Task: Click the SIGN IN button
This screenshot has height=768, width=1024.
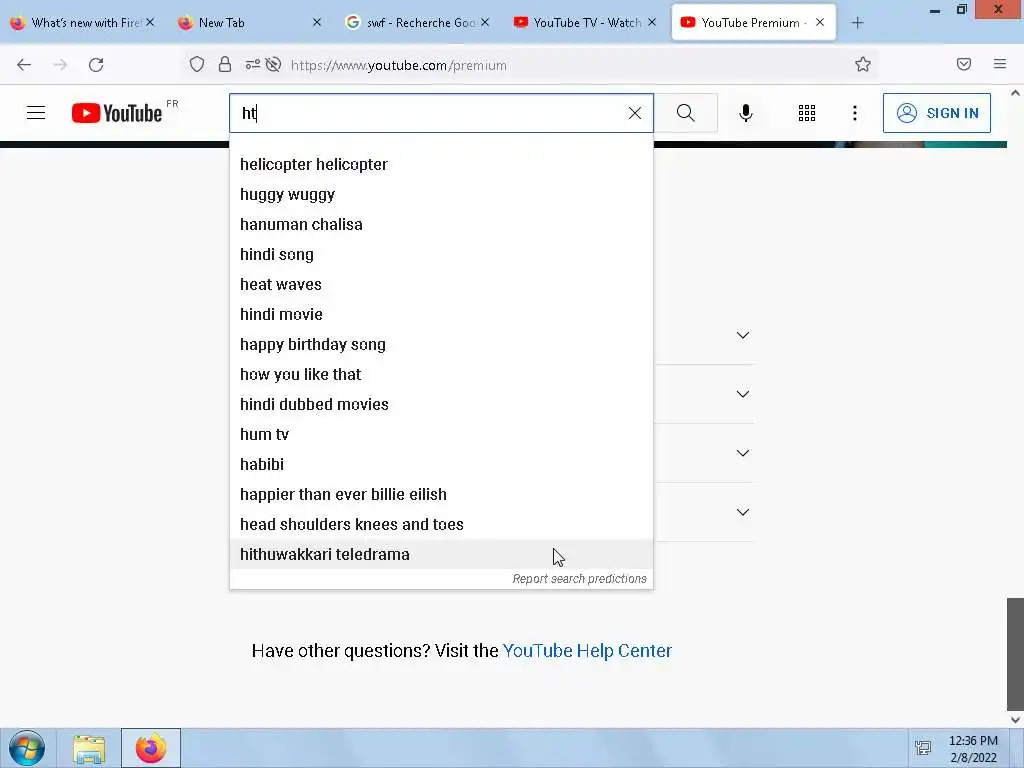Action: (936, 113)
